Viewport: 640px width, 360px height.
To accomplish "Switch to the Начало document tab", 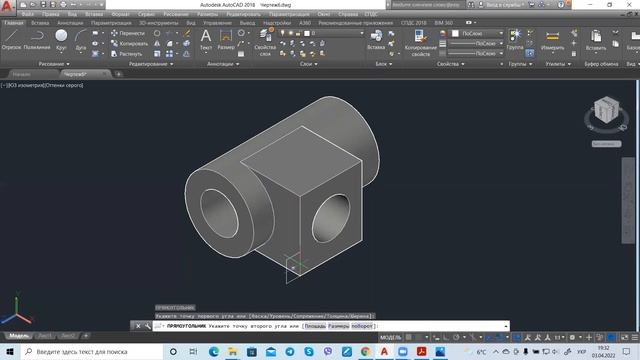I will [x=21, y=74].
